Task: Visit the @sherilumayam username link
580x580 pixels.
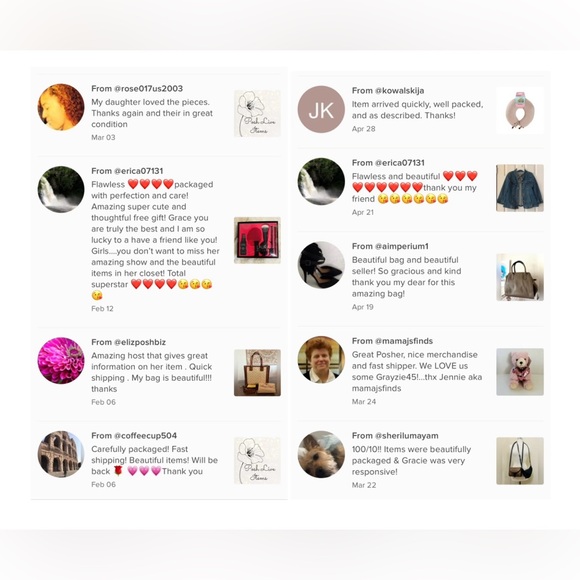Action: (x=407, y=435)
